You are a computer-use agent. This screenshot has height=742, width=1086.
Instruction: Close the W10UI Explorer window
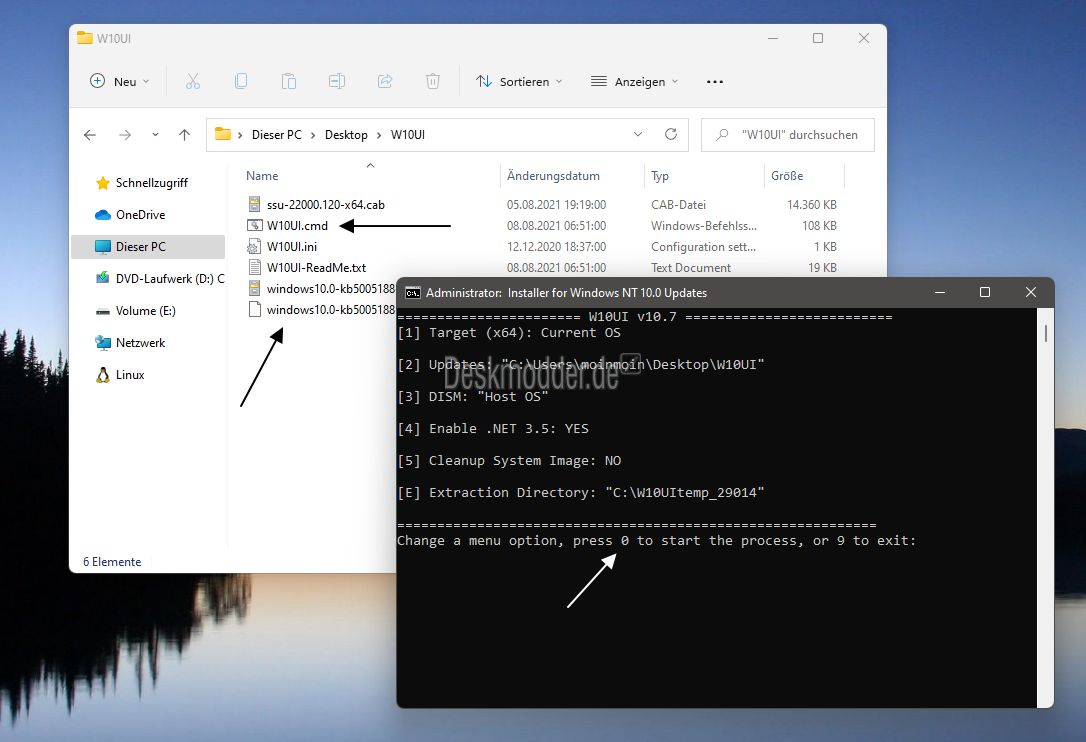(x=864, y=38)
